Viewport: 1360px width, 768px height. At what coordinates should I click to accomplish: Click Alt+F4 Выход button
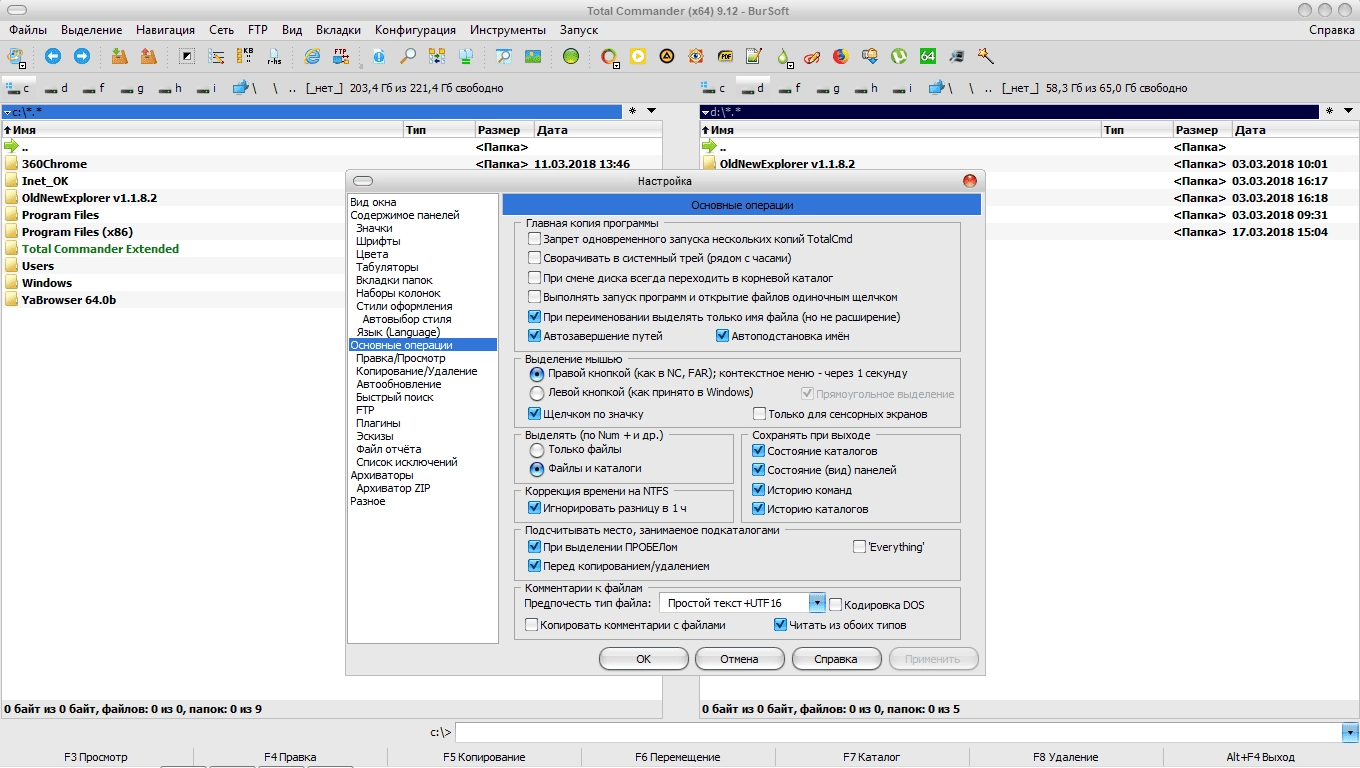tap(1260, 757)
